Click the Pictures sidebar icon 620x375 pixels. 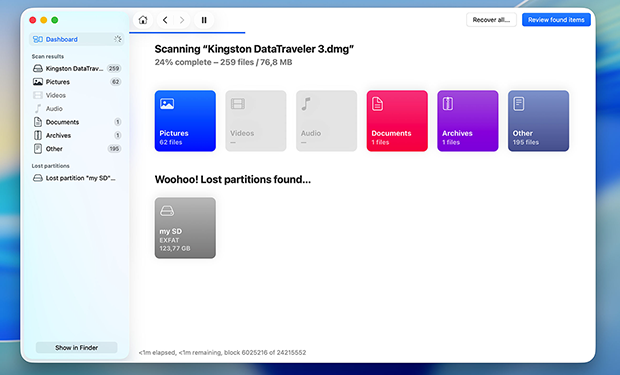tap(38, 82)
